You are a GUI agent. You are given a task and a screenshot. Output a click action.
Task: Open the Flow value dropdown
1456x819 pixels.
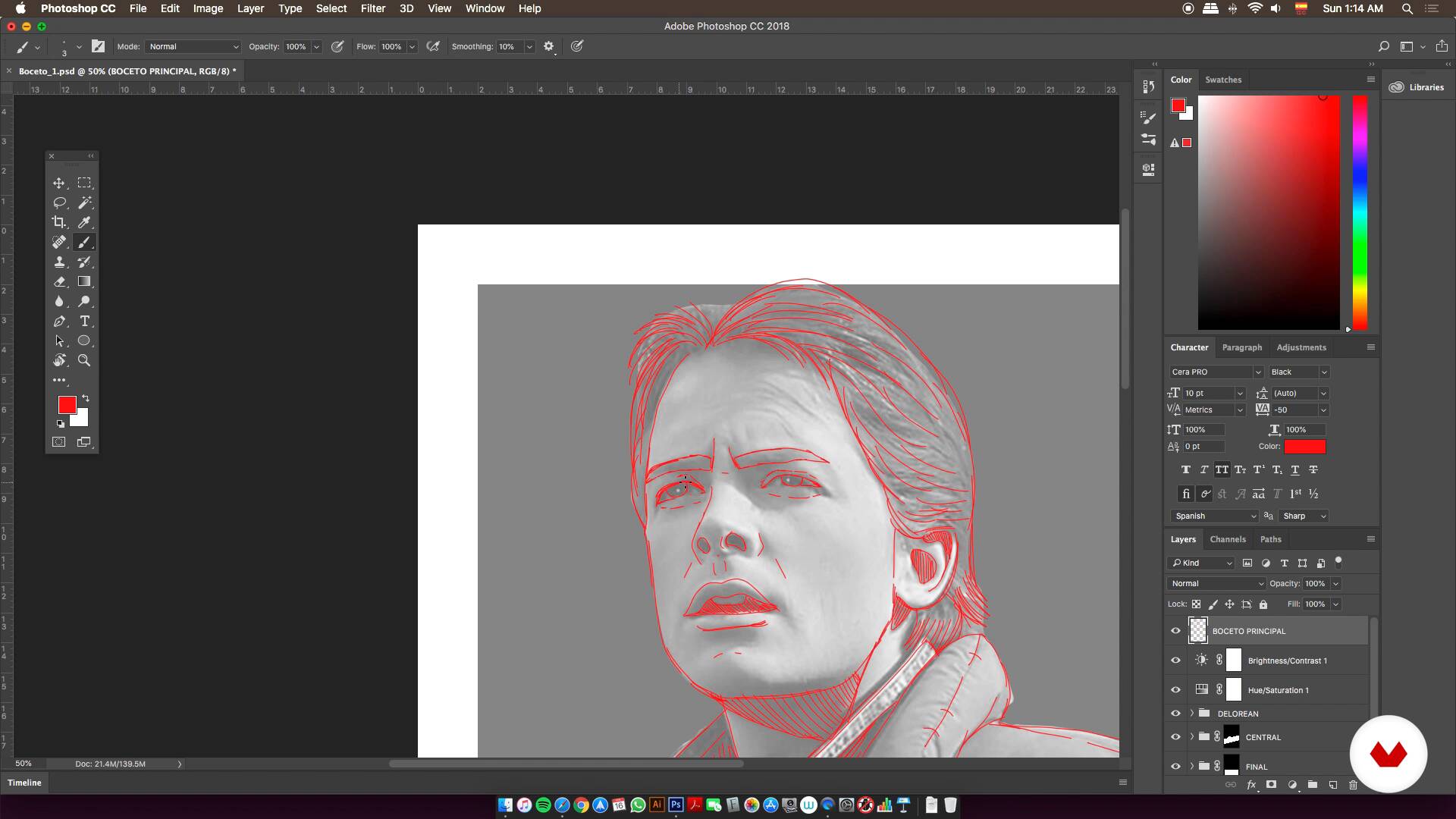tap(412, 46)
